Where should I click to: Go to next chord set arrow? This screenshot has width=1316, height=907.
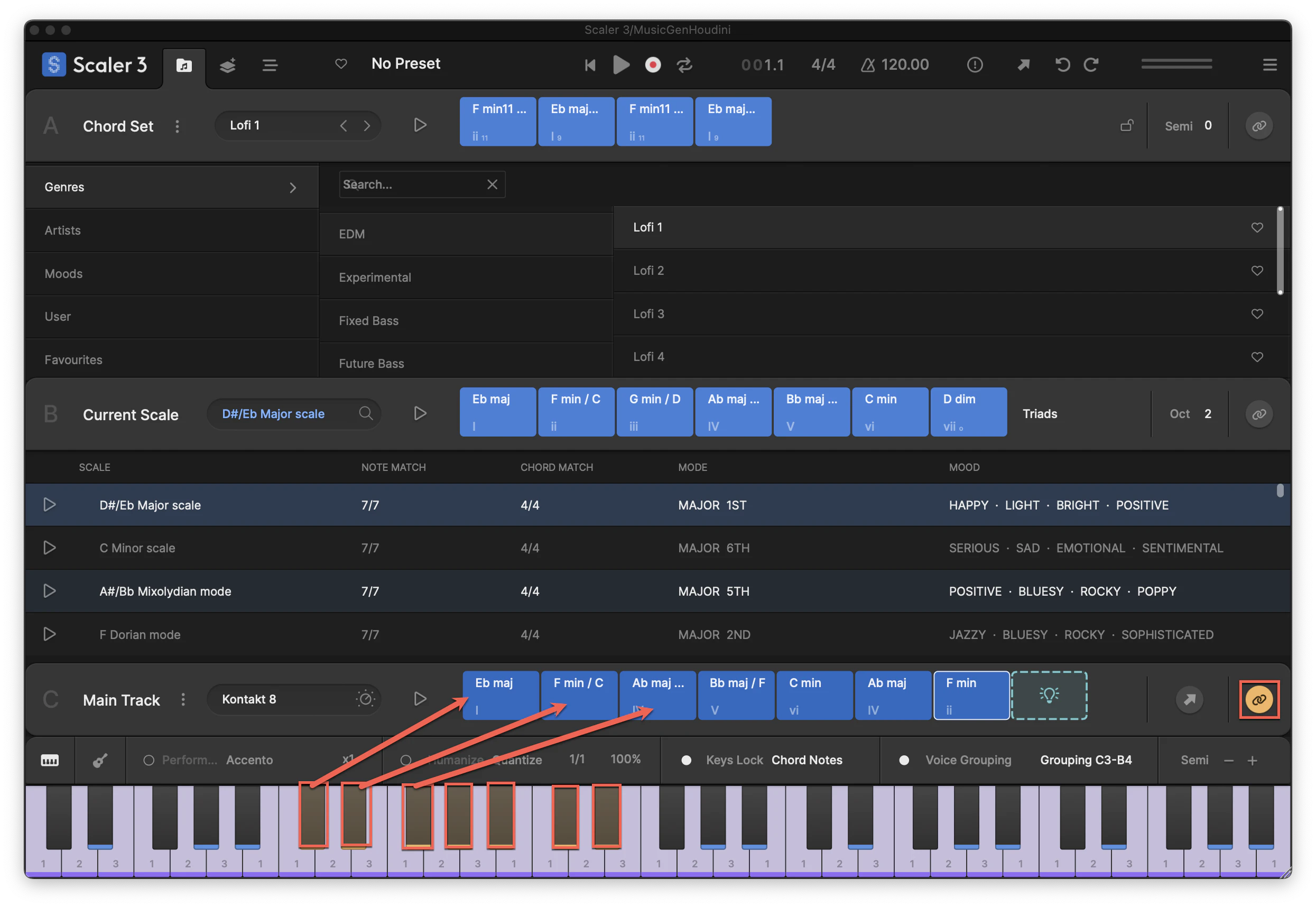pos(367,126)
